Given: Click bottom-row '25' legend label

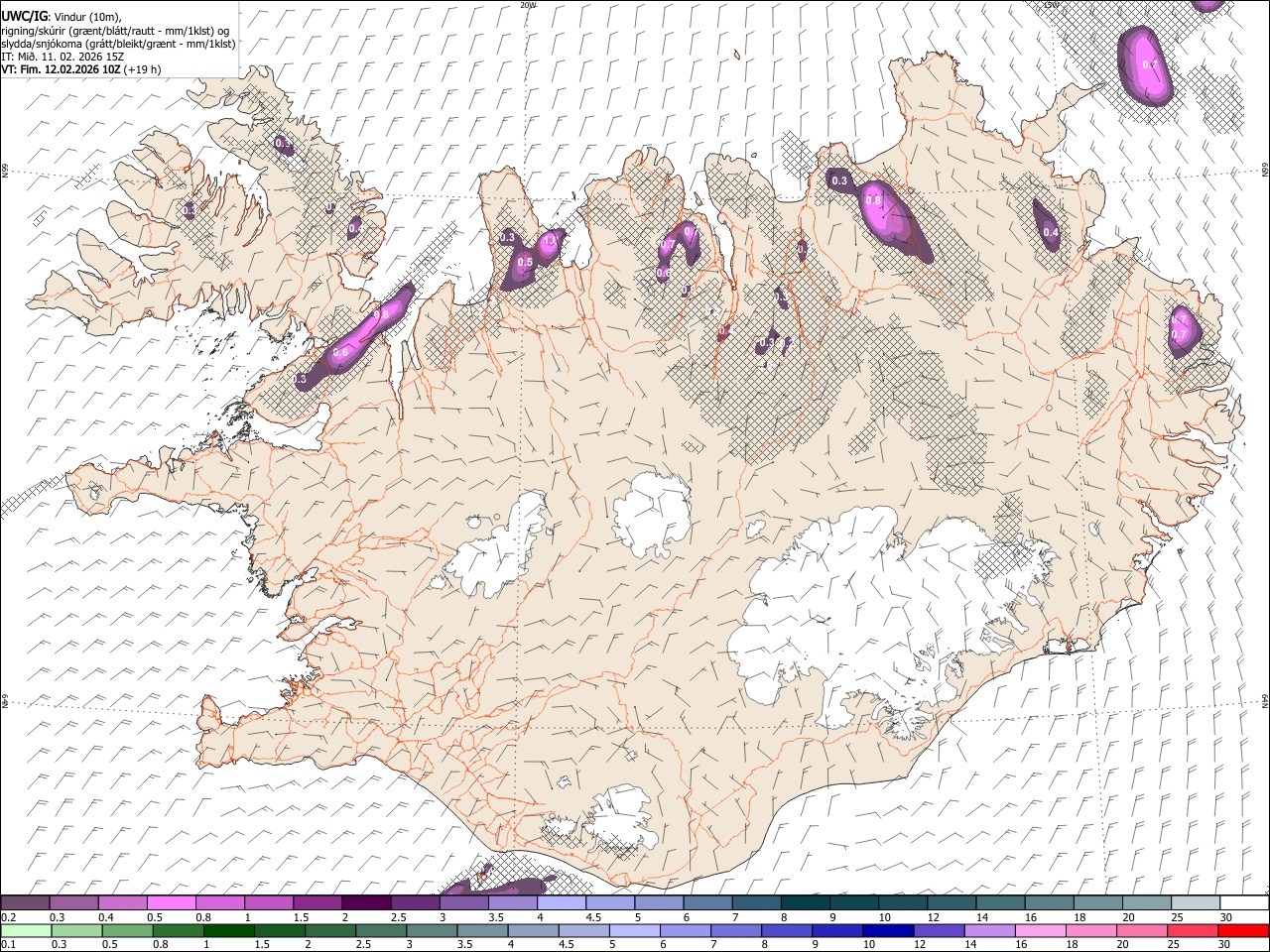Looking at the screenshot, I should [1174, 944].
